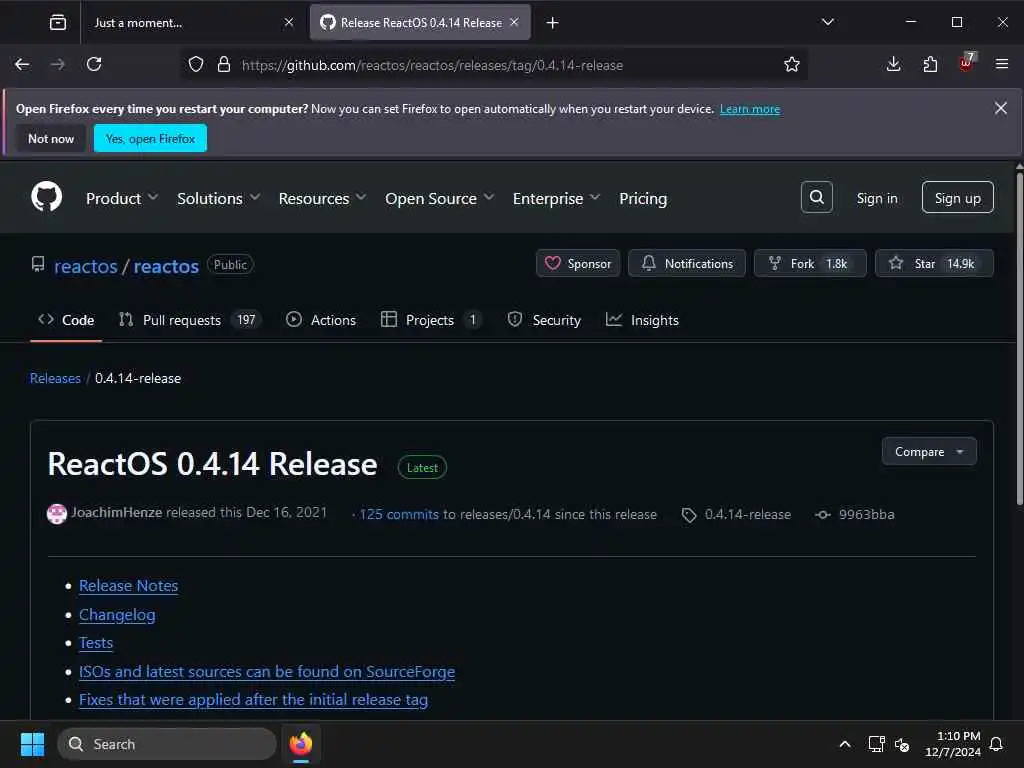
Task: Click the site padlock icon
Action: tap(223, 64)
